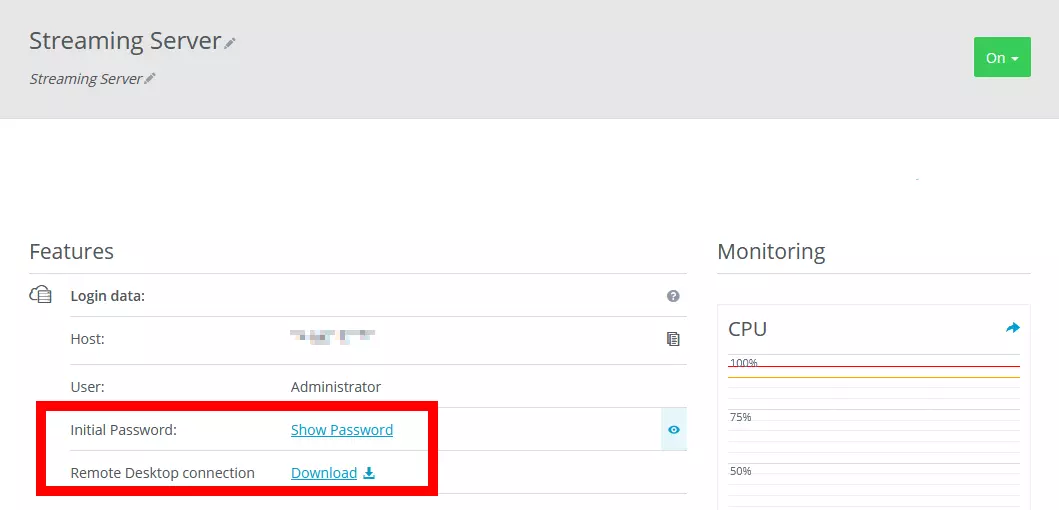Image resolution: width=1059 pixels, height=510 pixels.
Task: Click the User: label
Action: click(88, 387)
